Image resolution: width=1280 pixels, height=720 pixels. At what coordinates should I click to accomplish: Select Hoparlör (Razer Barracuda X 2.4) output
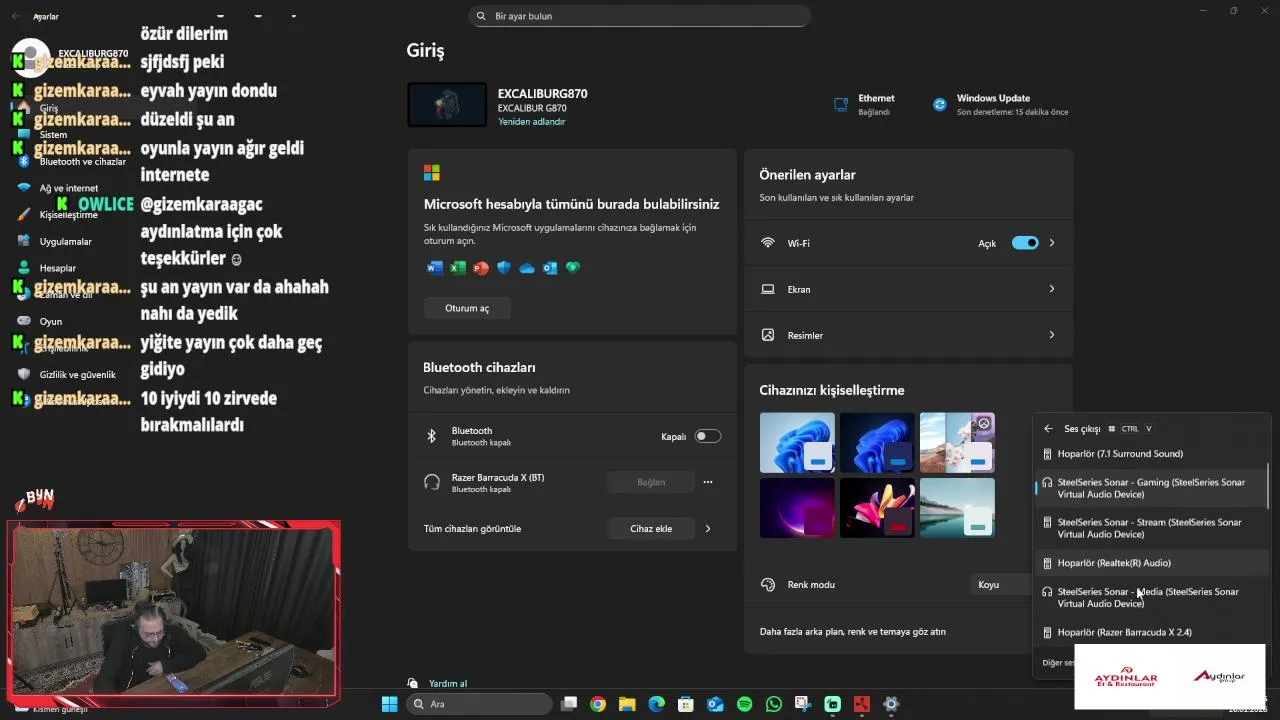point(1151,632)
